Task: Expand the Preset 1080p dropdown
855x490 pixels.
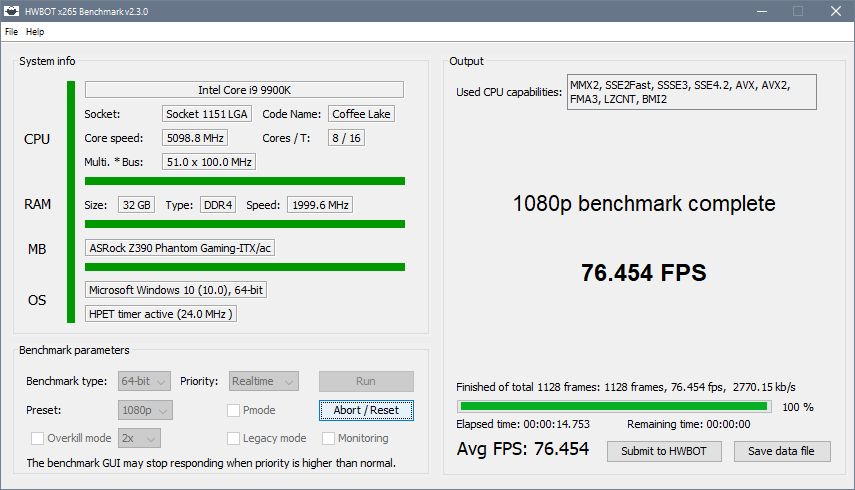Action: [145, 410]
